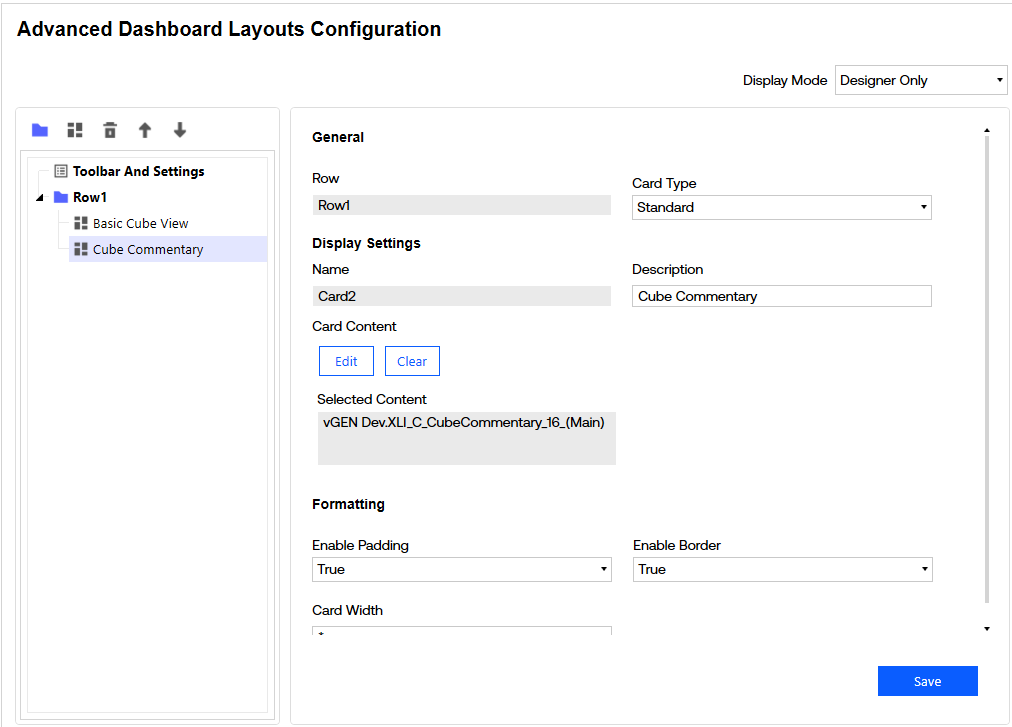Click the Clear card content button

[x=412, y=362]
